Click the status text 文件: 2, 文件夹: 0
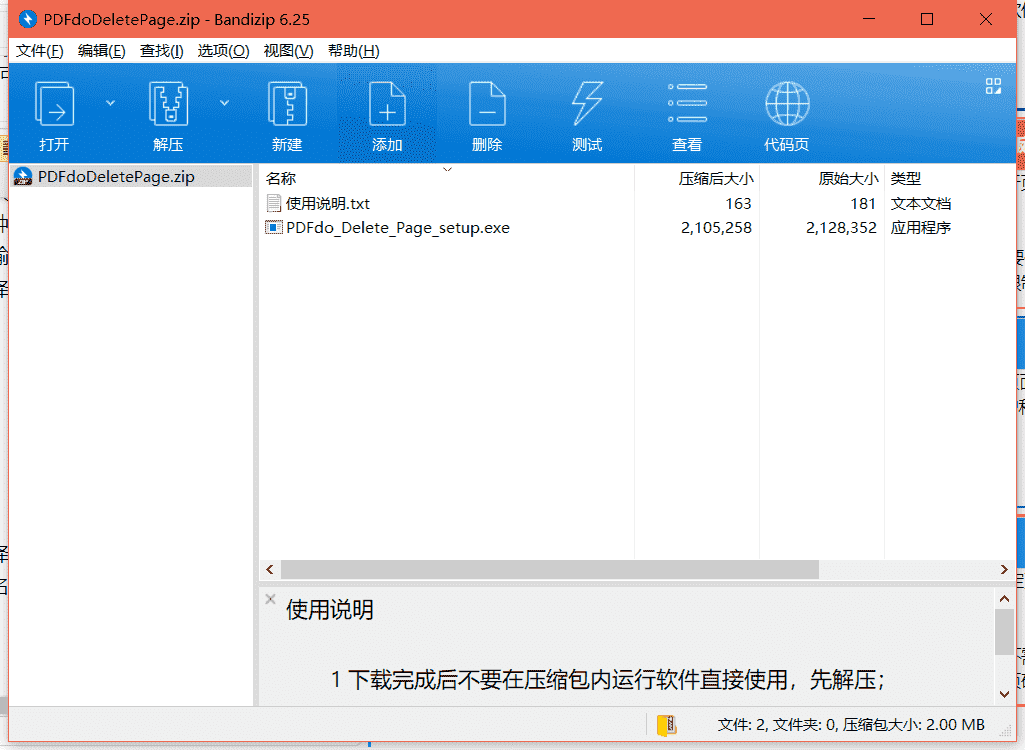Screen dimensions: 1025x750 coord(777,724)
